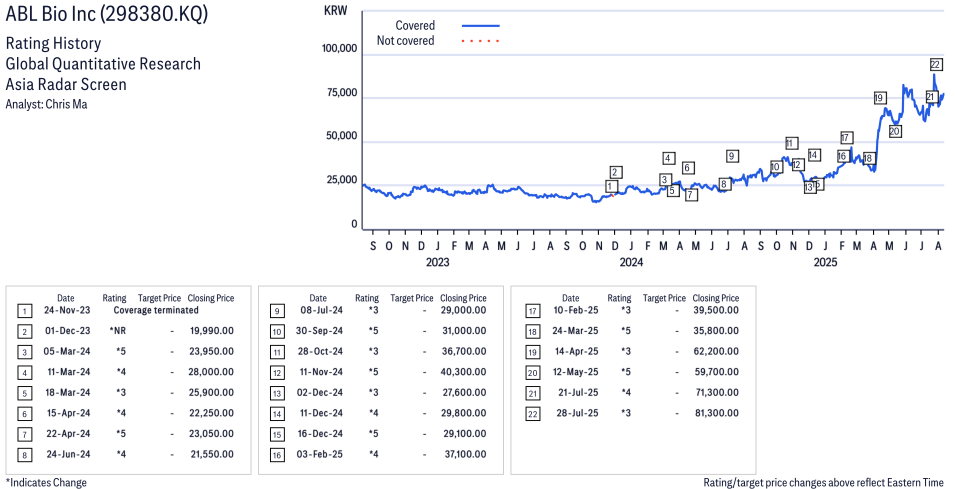955x489 pixels.
Task: Select the 22,250.00 closing price
Action: 211,413
